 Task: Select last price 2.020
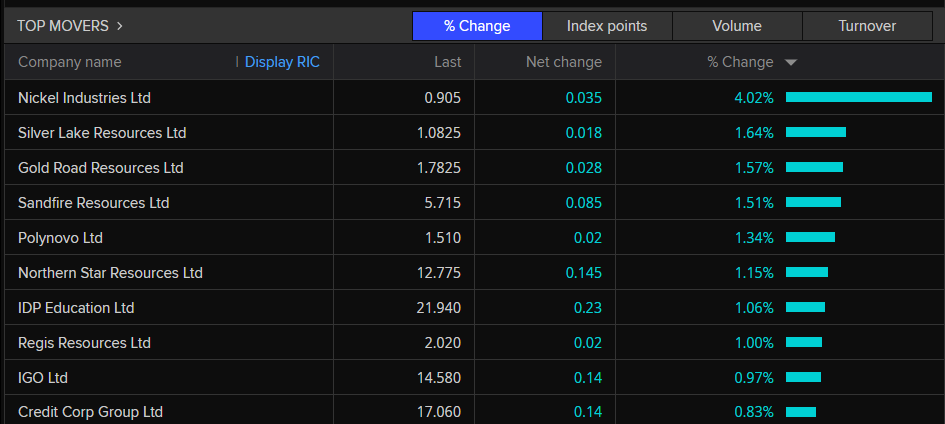443,343
